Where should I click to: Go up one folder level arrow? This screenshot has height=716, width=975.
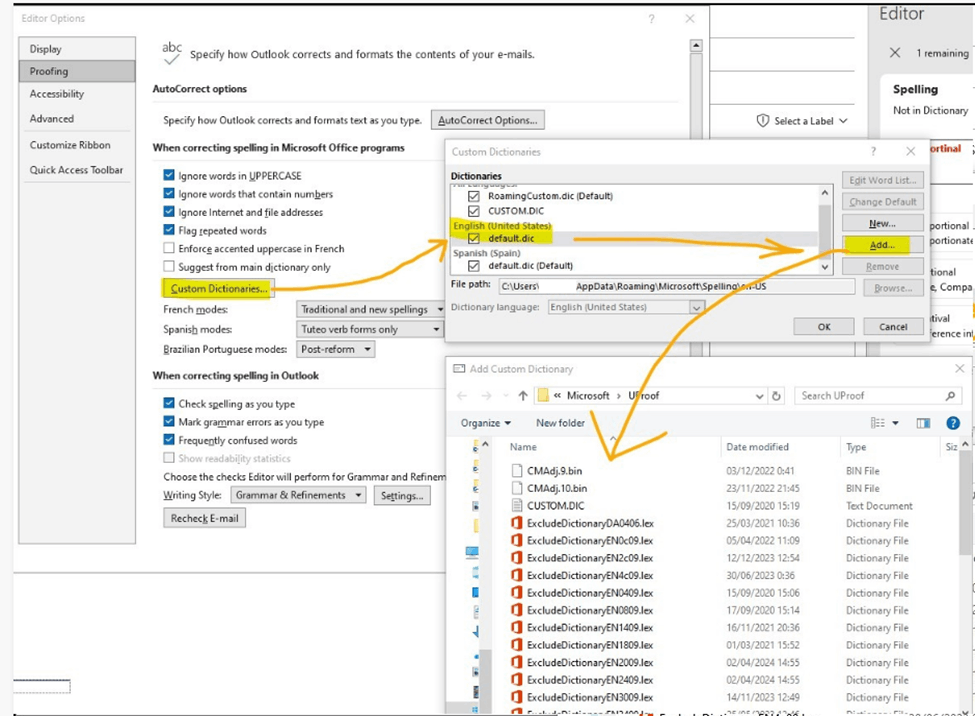(x=523, y=396)
